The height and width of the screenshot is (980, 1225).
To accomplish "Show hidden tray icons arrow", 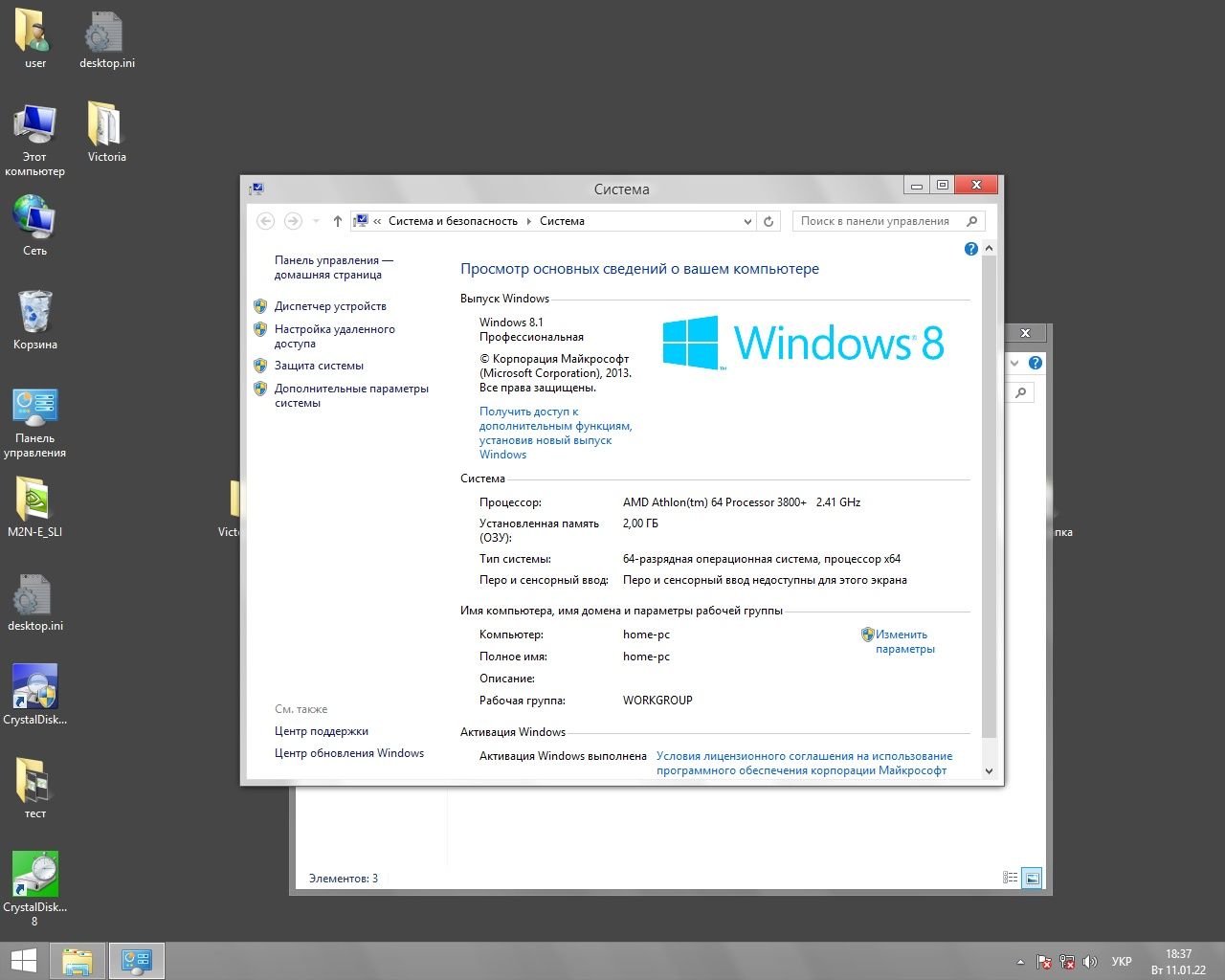I will tap(1020, 962).
